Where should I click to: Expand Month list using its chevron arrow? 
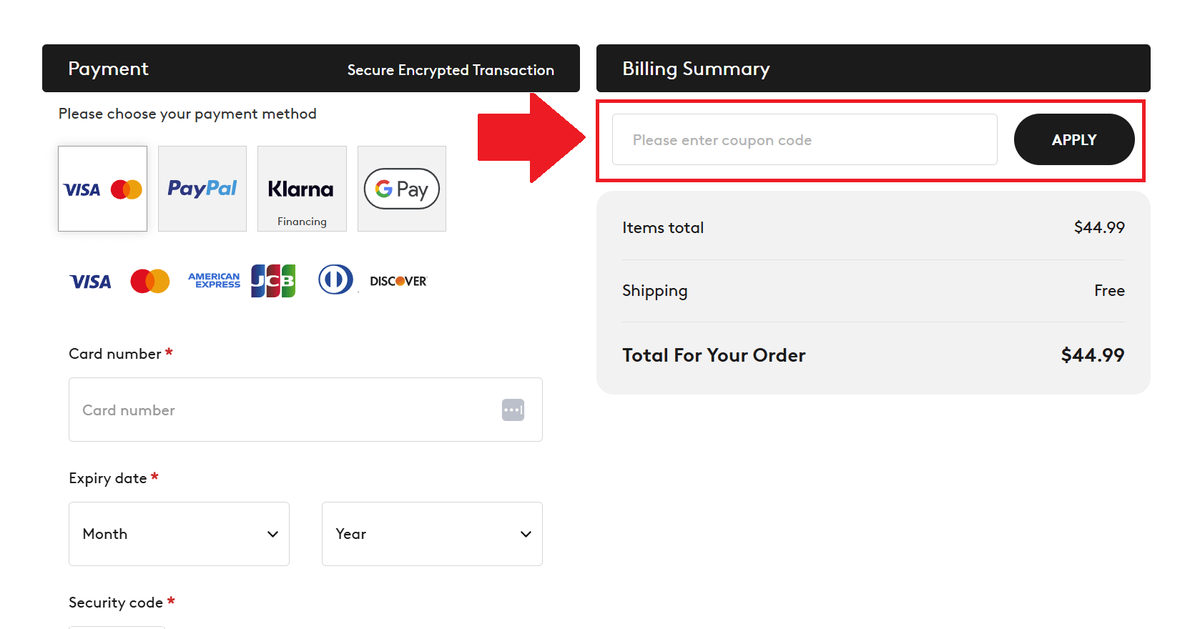(x=273, y=534)
